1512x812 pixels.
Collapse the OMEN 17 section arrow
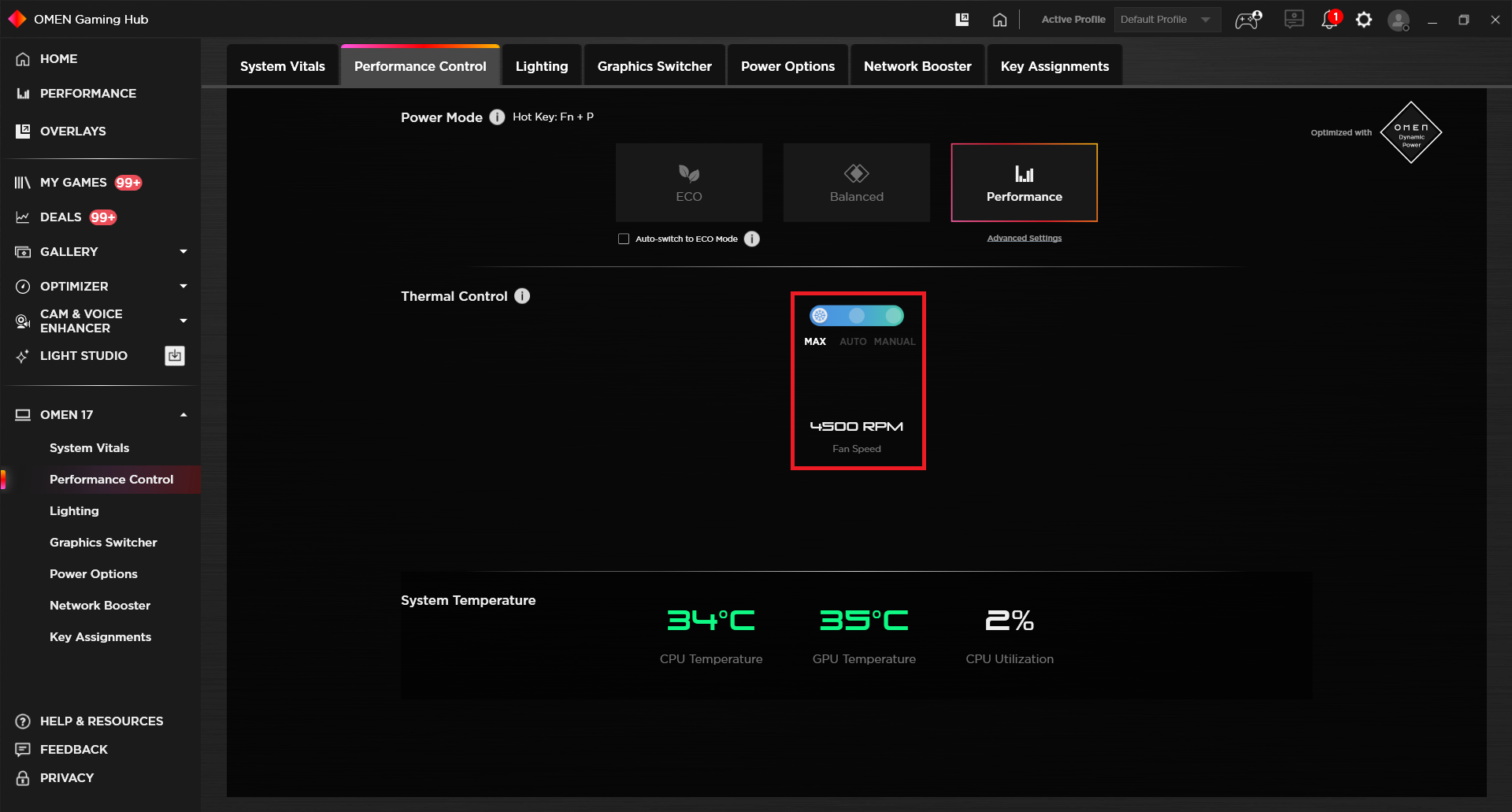pyautogui.click(x=183, y=414)
